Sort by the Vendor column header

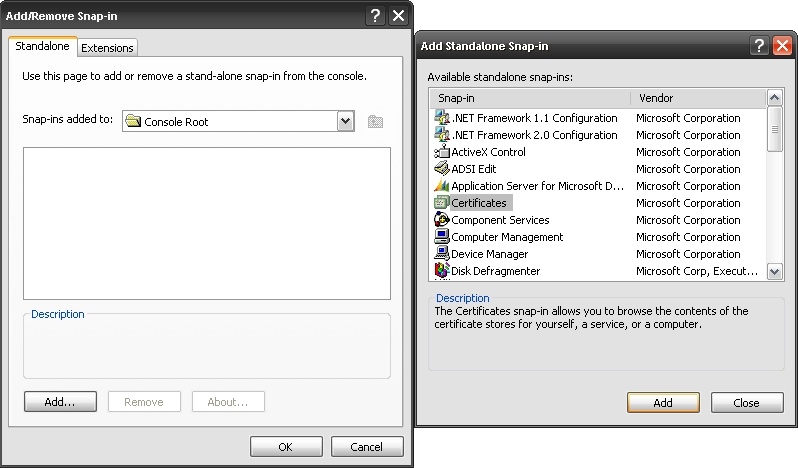click(x=698, y=98)
